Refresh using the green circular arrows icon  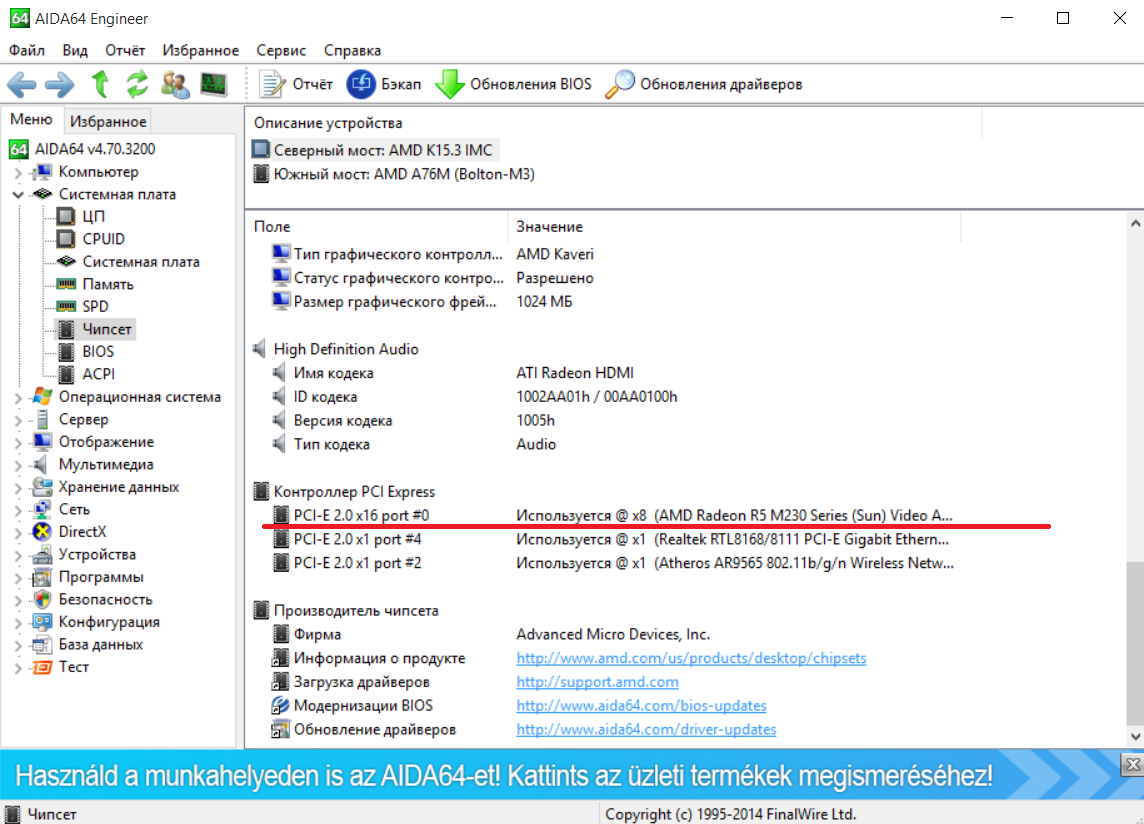[137, 84]
